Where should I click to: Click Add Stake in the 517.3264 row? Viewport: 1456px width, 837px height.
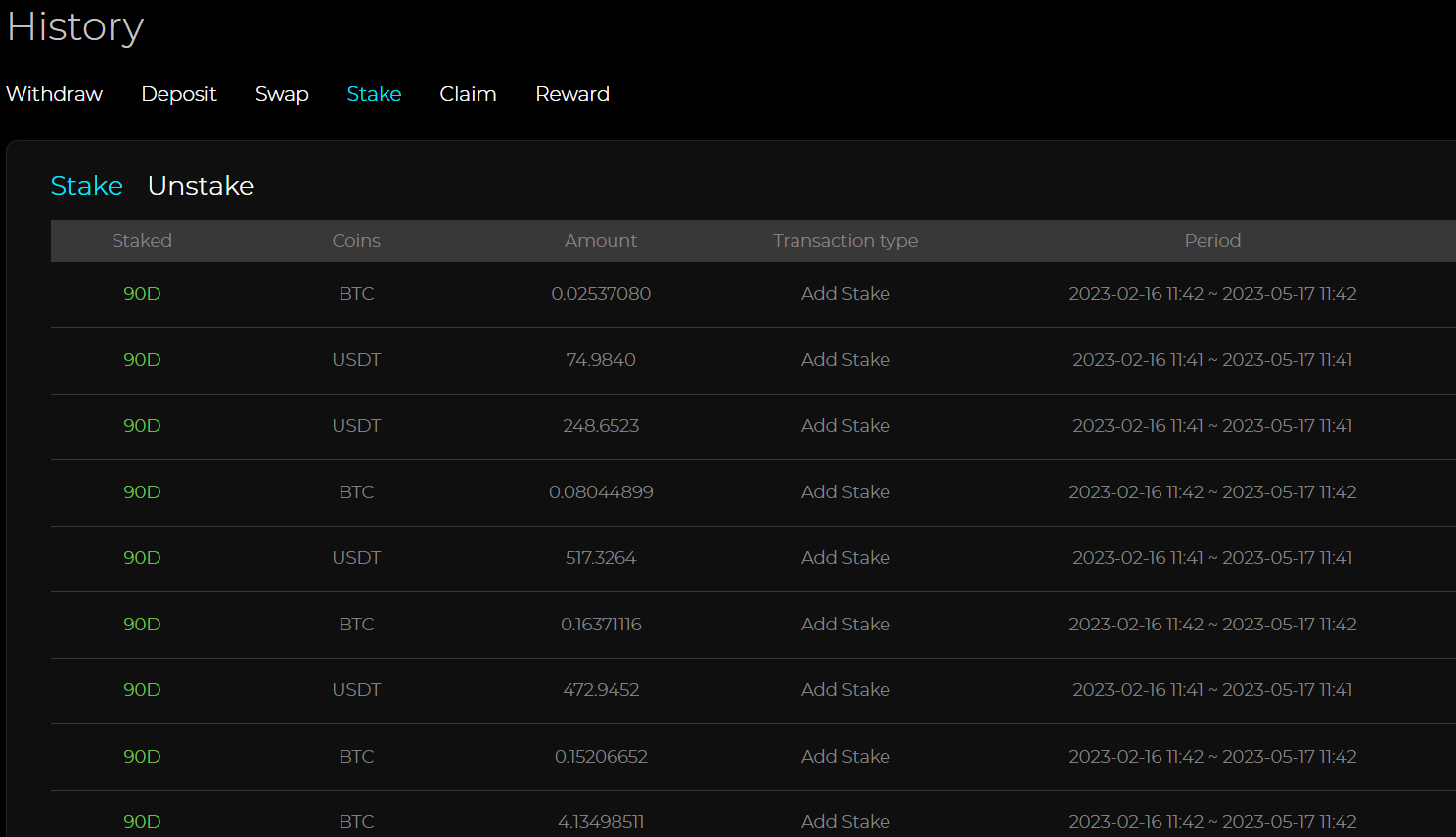point(845,558)
